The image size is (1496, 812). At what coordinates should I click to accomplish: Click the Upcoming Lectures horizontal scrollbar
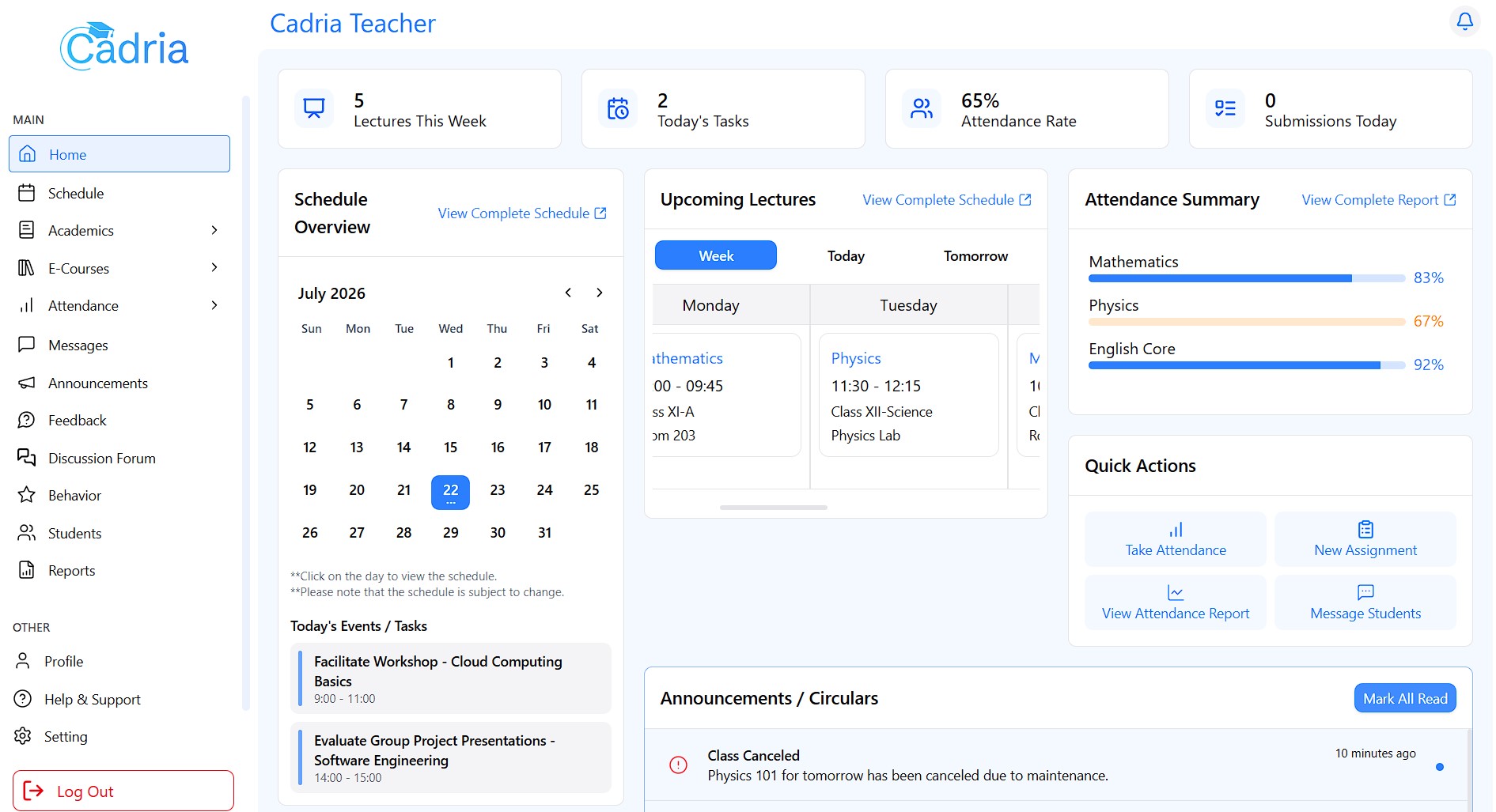click(774, 508)
